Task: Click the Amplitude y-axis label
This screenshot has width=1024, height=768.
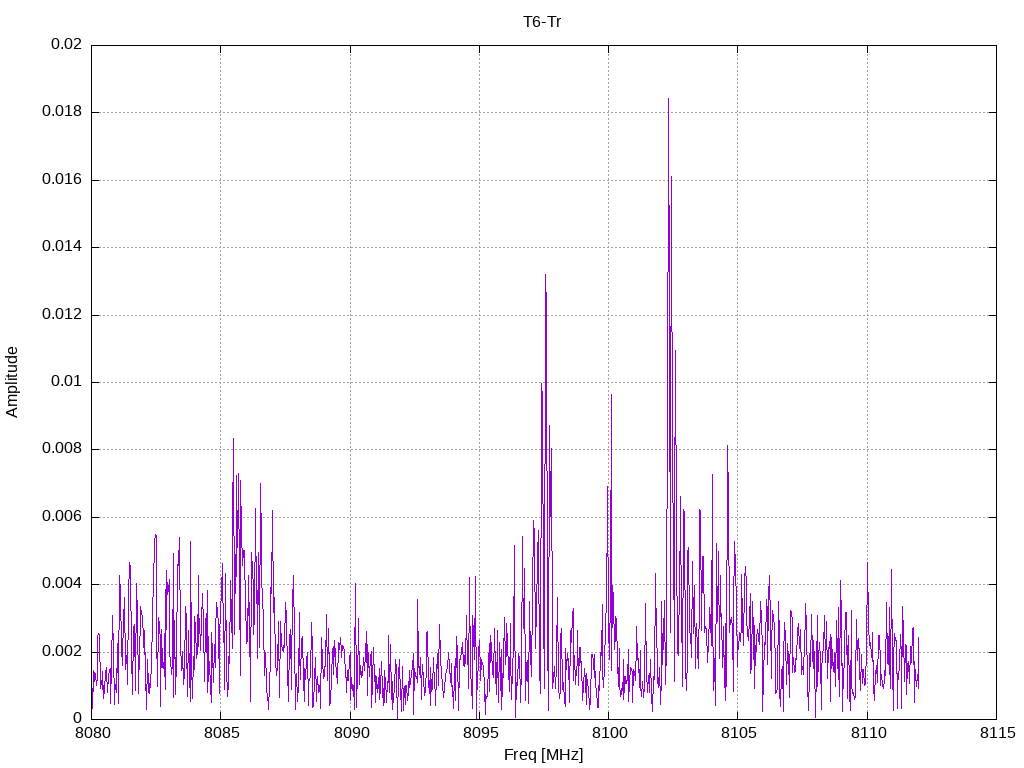Action: click(12, 382)
